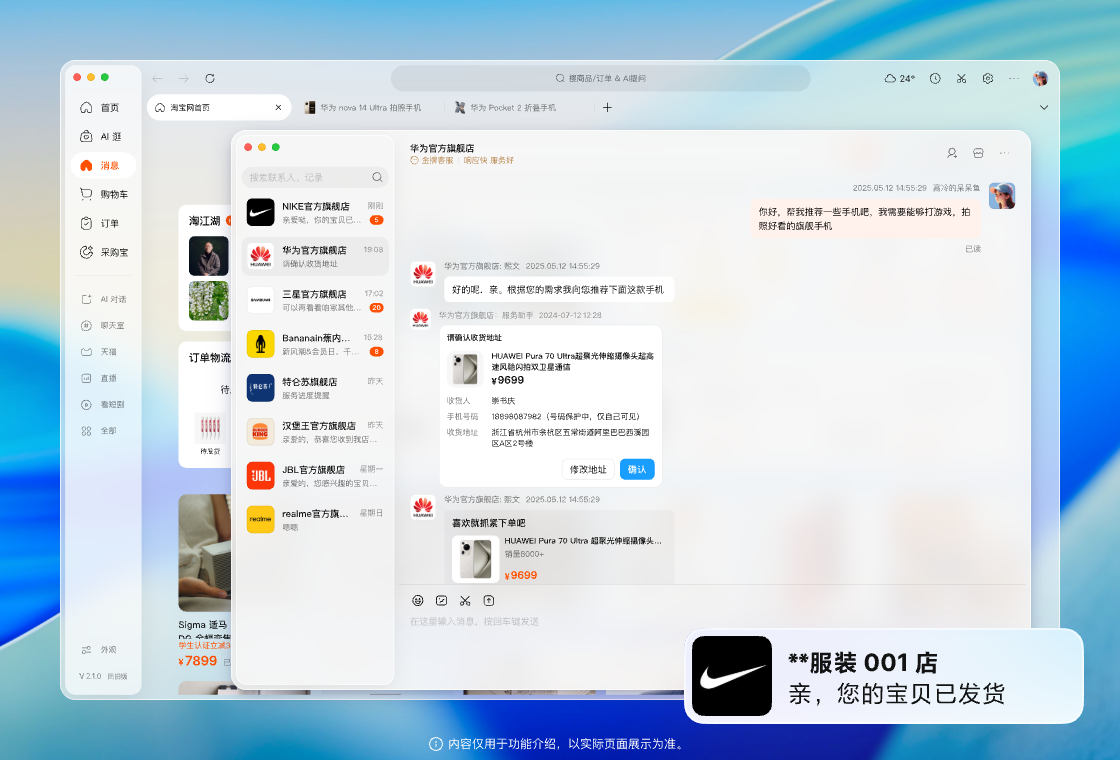Expand the tab list chevron at right
This screenshot has height=760, width=1120.
tap(1044, 107)
